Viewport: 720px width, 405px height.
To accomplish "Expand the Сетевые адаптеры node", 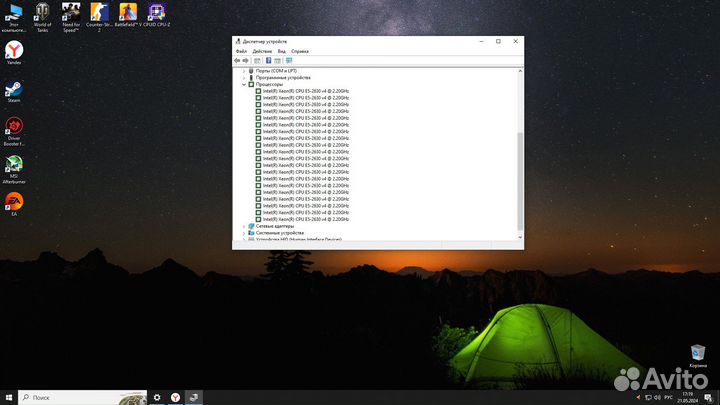I will 244,226.
